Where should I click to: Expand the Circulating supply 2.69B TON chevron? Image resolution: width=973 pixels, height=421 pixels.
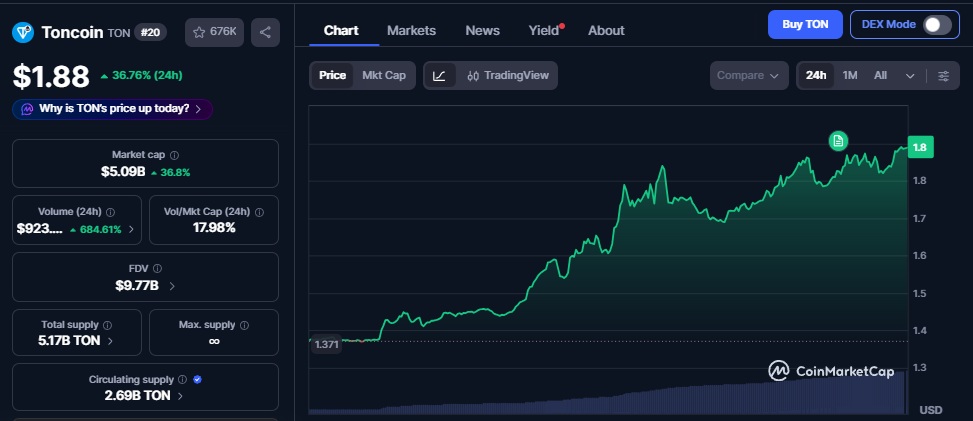pos(180,396)
